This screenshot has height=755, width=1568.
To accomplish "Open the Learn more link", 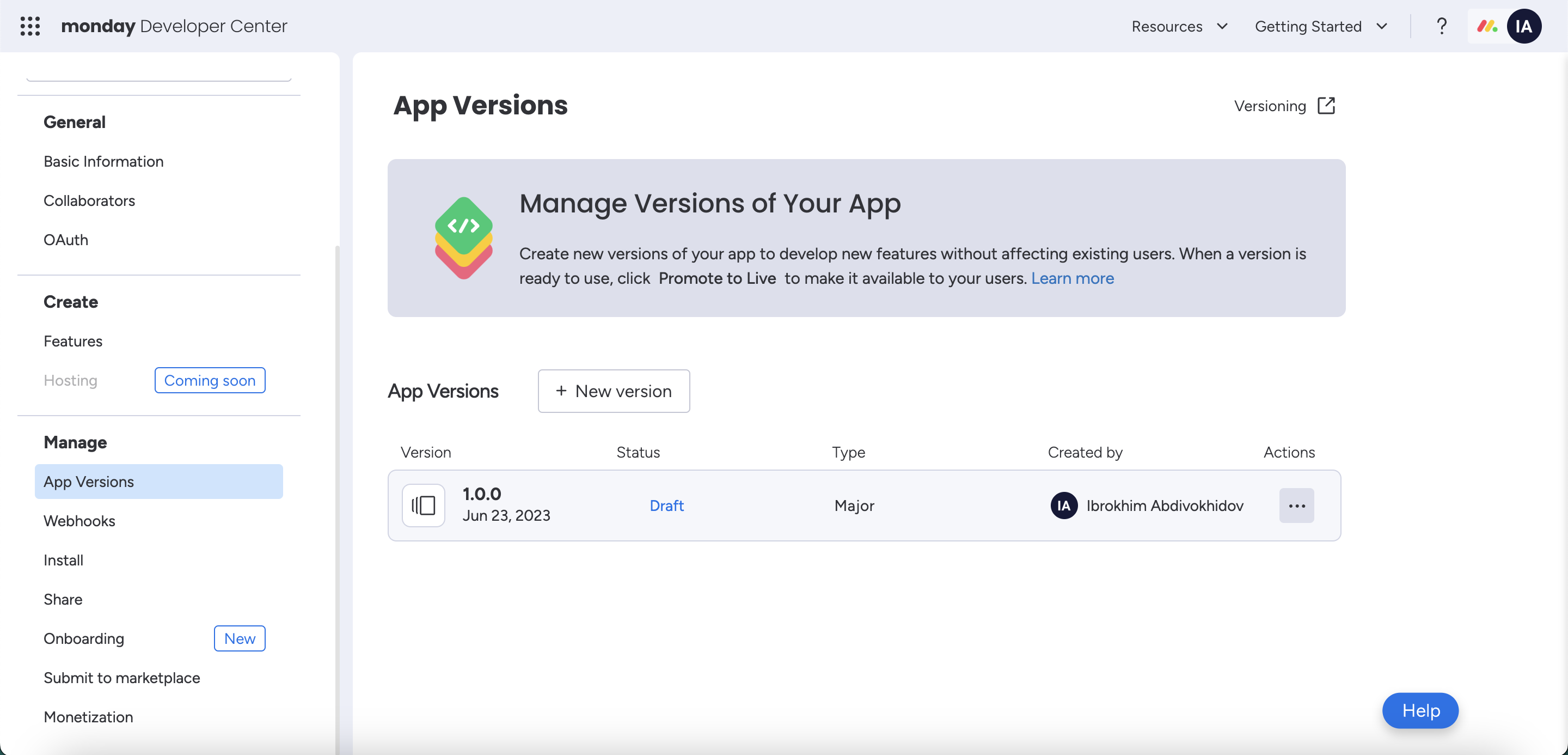I will click(x=1072, y=278).
